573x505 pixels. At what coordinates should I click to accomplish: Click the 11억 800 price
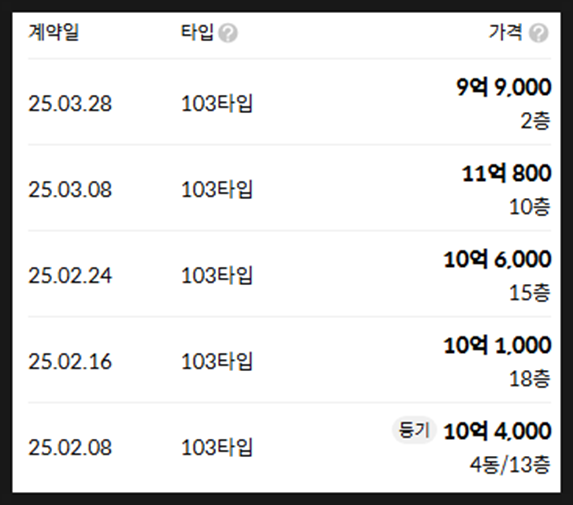pyautogui.click(x=507, y=173)
